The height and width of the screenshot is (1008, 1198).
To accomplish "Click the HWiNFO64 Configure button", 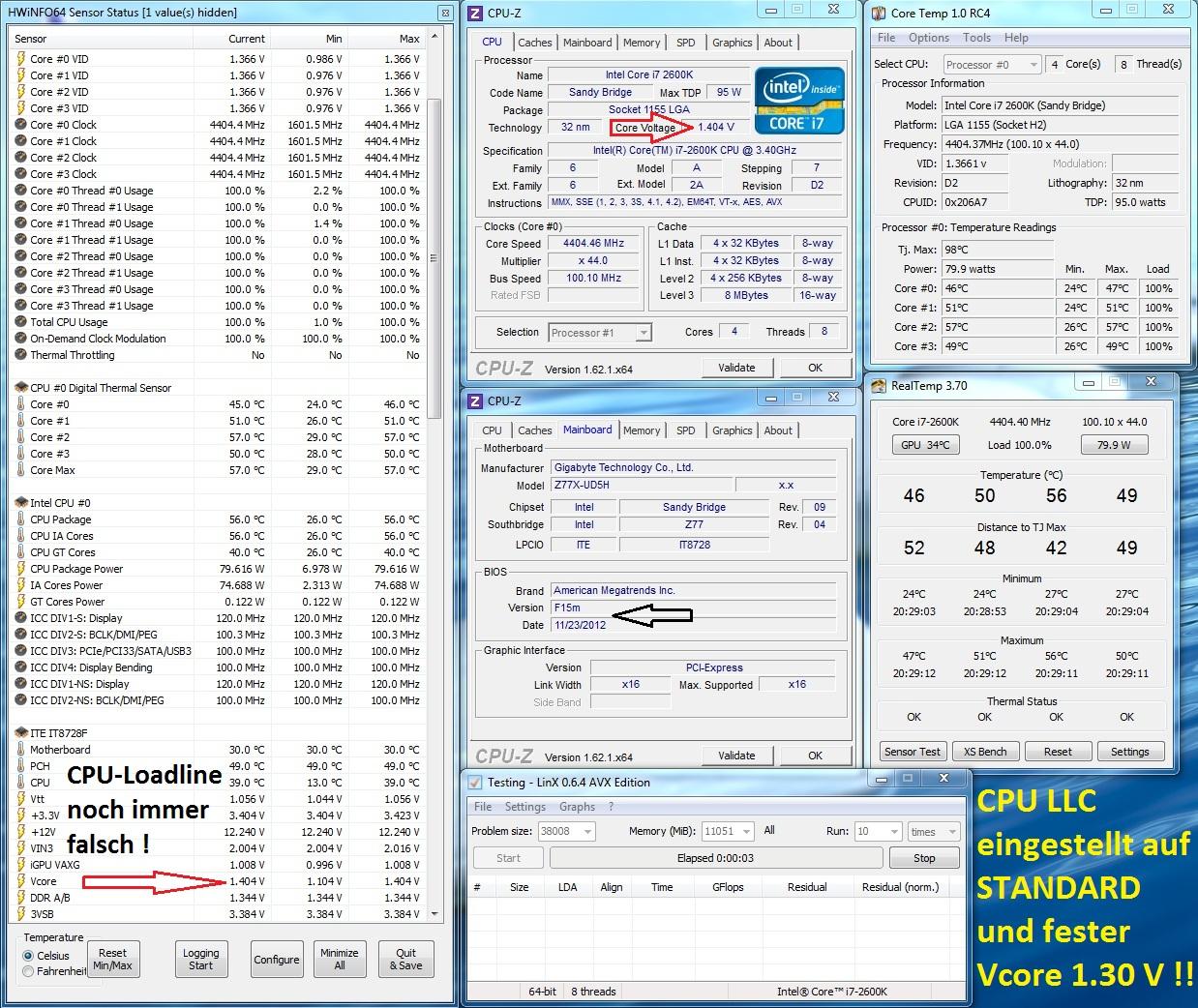I will coord(277,960).
